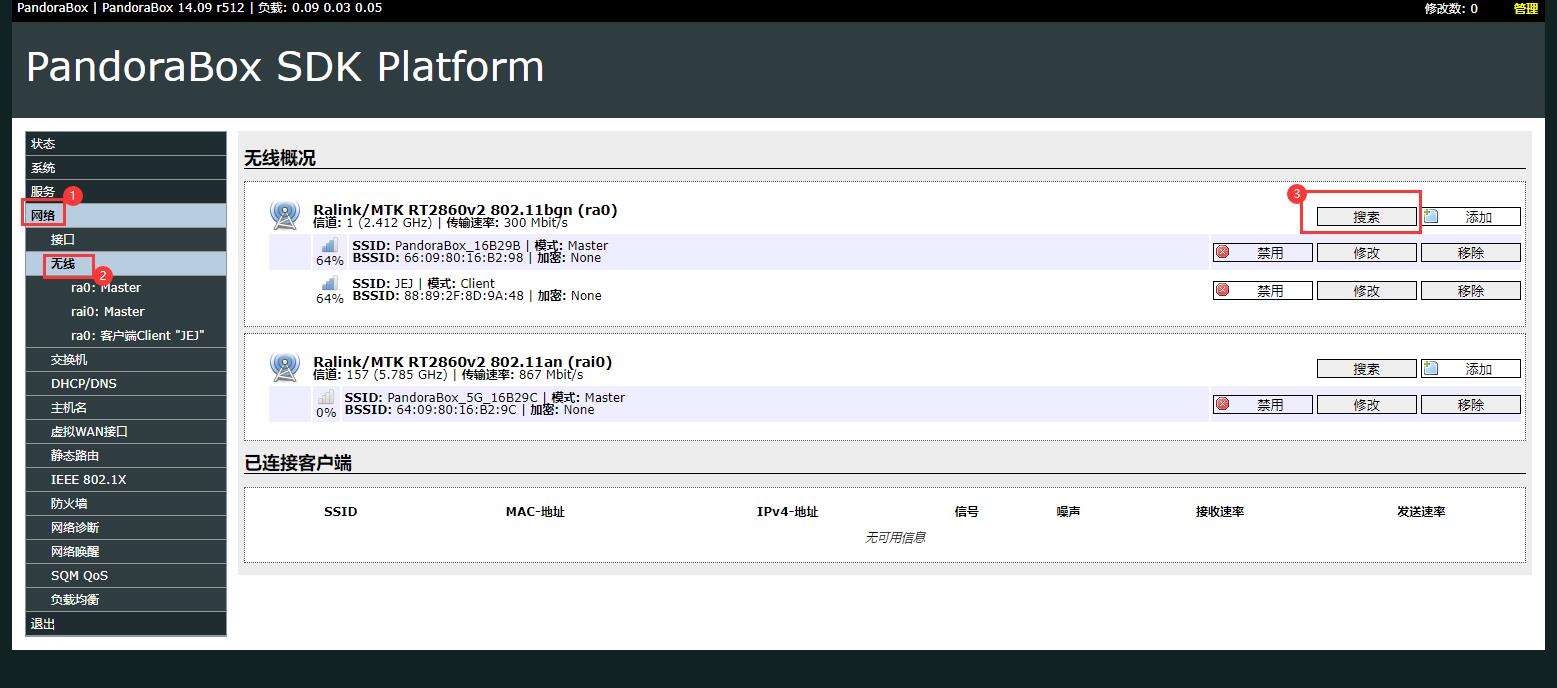Click BSSID 66:09:80:16:B2:98 text

click(438, 258)
